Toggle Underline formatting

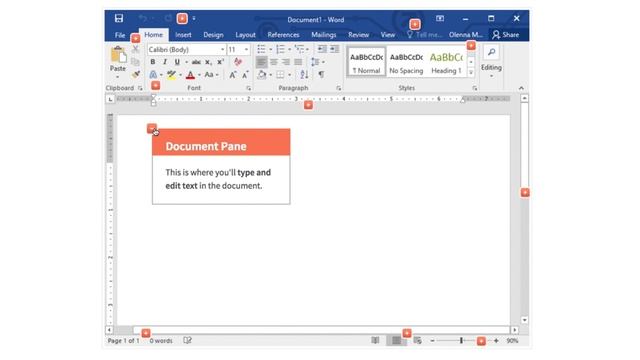(x=177, y=62)
